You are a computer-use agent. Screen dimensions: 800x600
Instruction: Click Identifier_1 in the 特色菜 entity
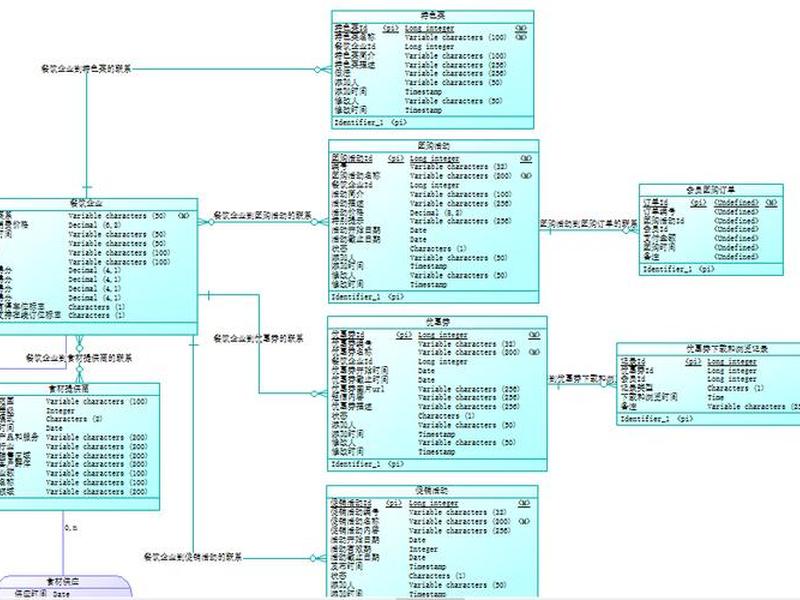pyautogui.click(x=358, y=122)
